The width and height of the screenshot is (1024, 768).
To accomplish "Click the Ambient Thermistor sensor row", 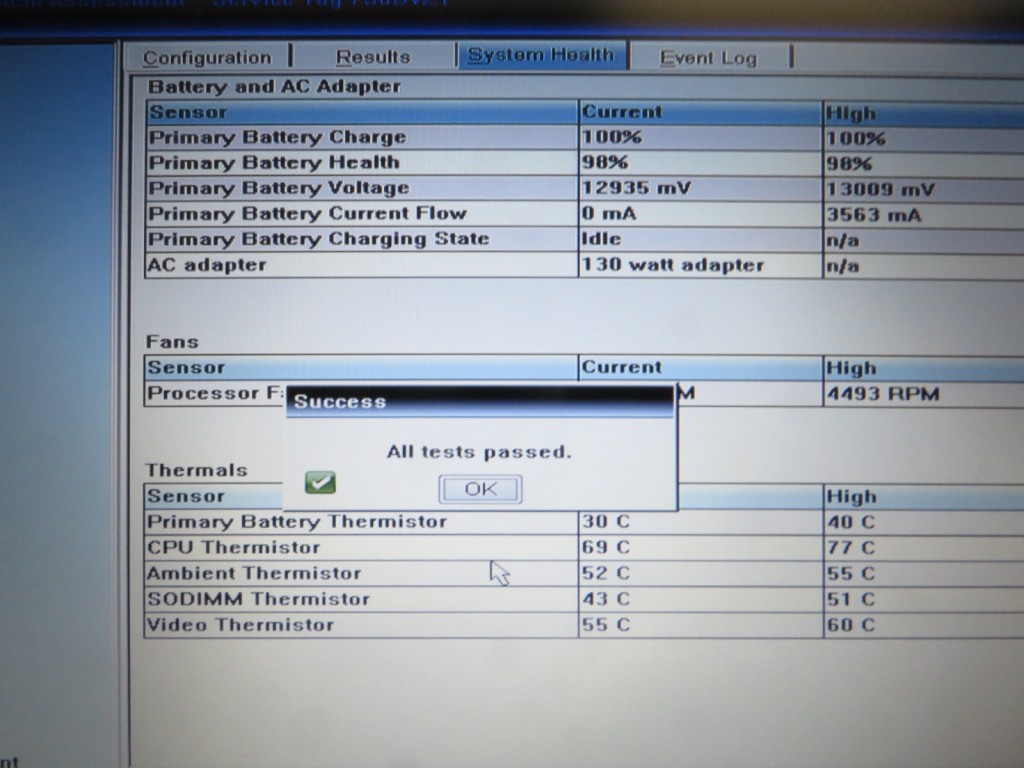I will (x=253, y=574).
